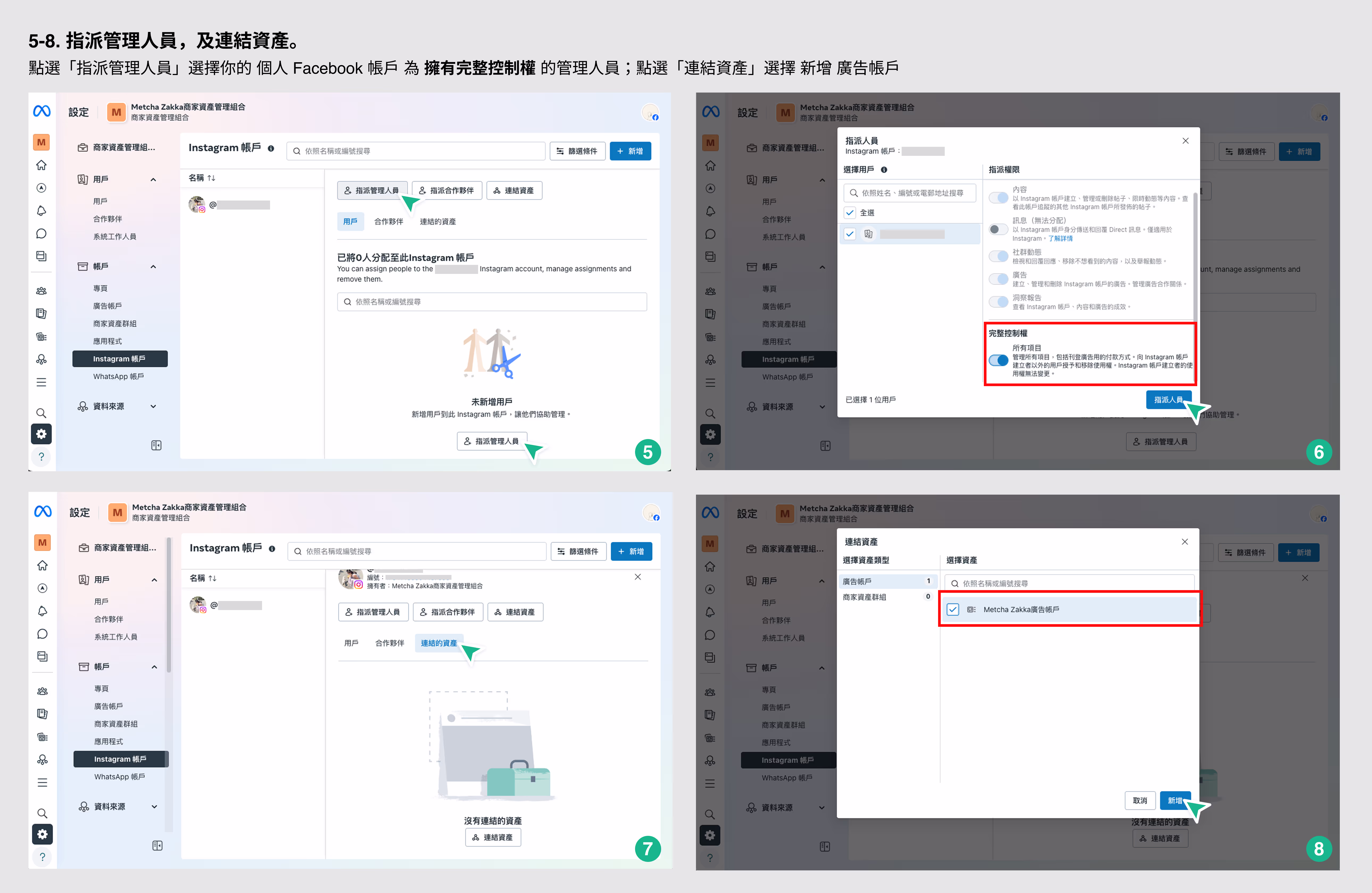Click the settings gear icon in step 5 sidebar
Image resolution: width=1372 pixels, height=893 pixels.
pyautogui.click(x=42, y=434)
